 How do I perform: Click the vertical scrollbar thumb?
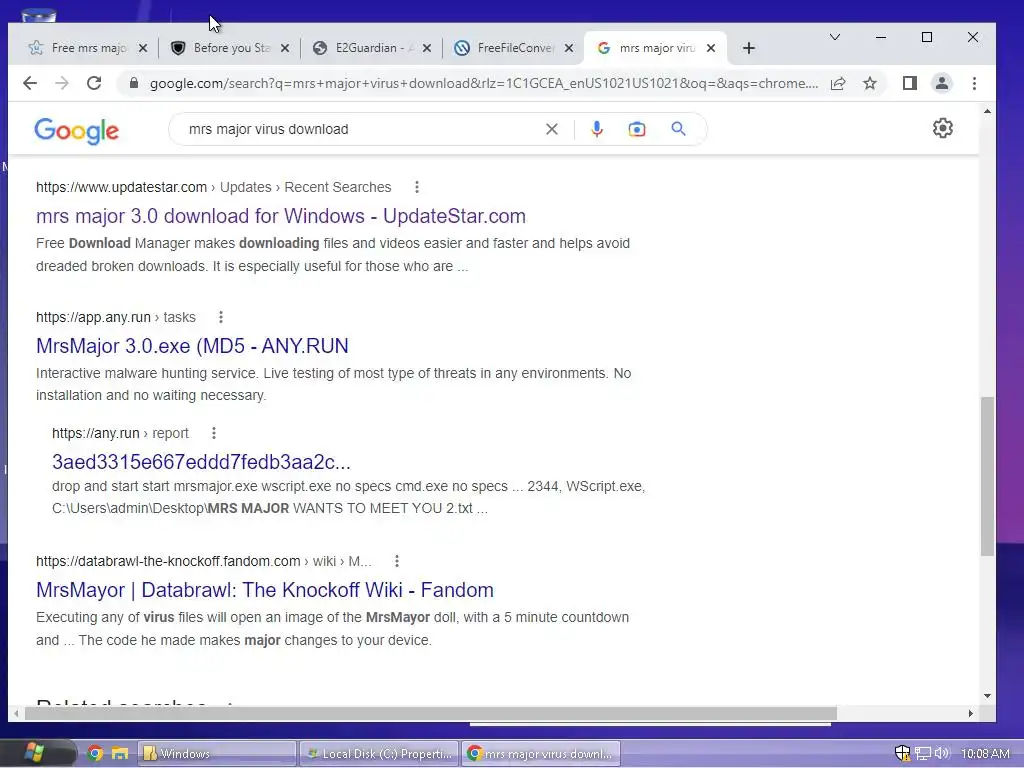tap(987, 476)
